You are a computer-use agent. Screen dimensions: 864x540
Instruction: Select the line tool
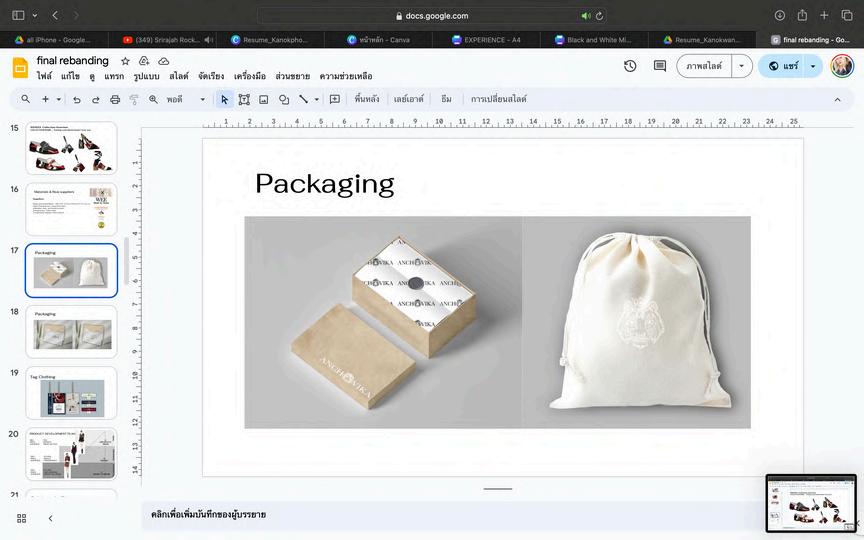303,99
